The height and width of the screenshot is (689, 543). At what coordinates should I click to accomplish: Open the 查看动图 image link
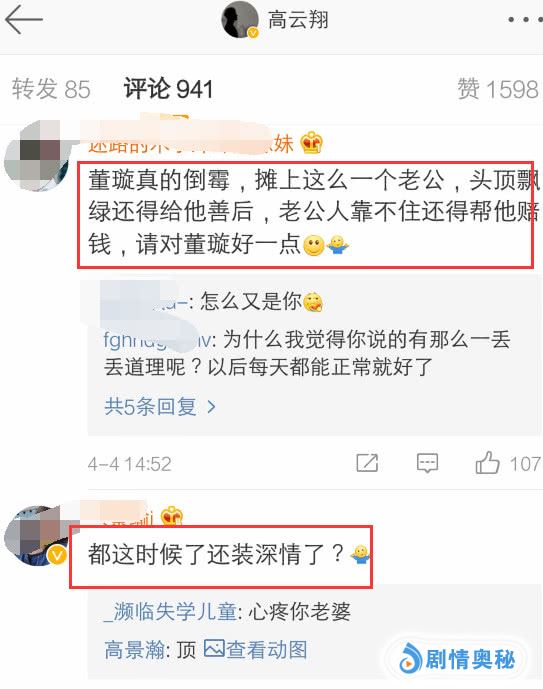click(x=256, y=649)
